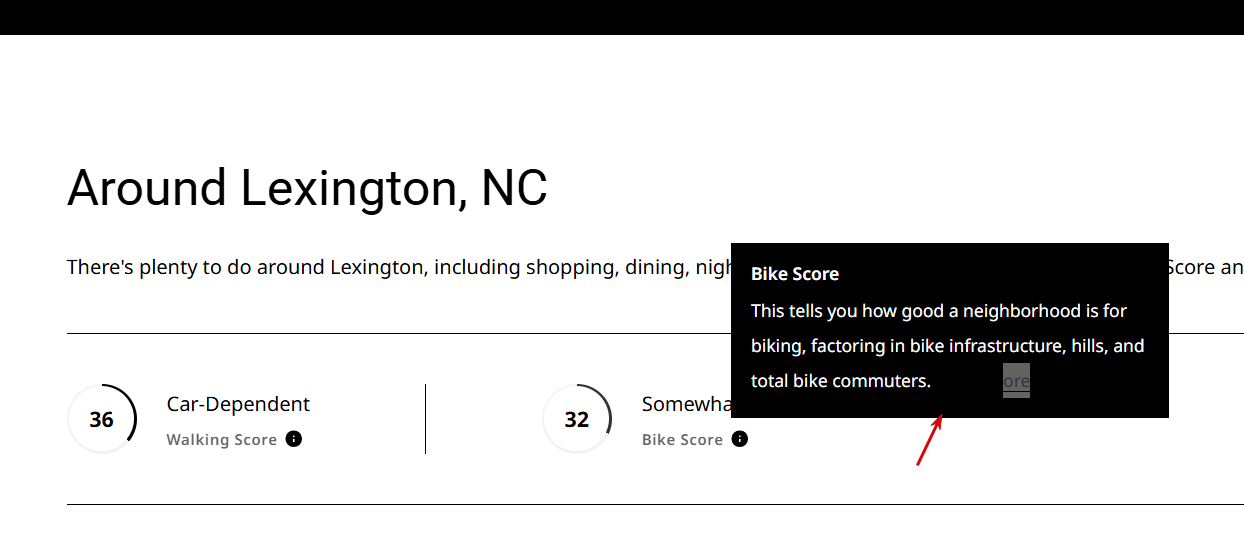1244x550 pixels.
Task: Click the bike score 32 circle
Action: 577,419
